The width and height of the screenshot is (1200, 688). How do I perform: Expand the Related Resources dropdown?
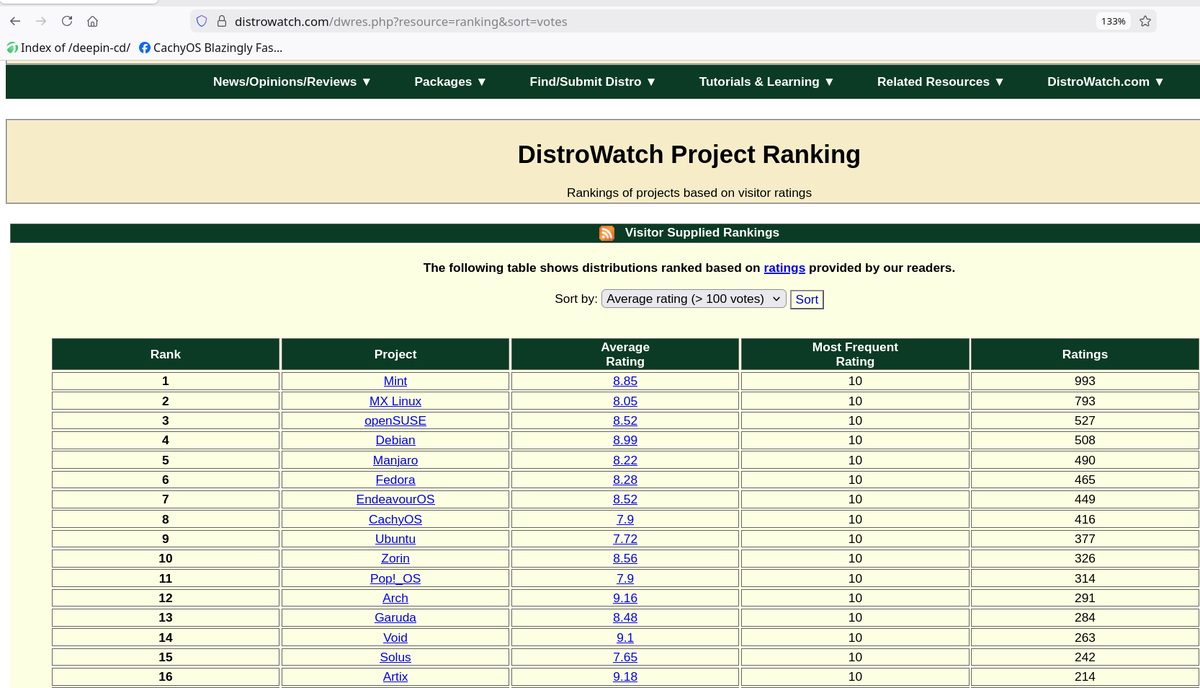(939, 81)
